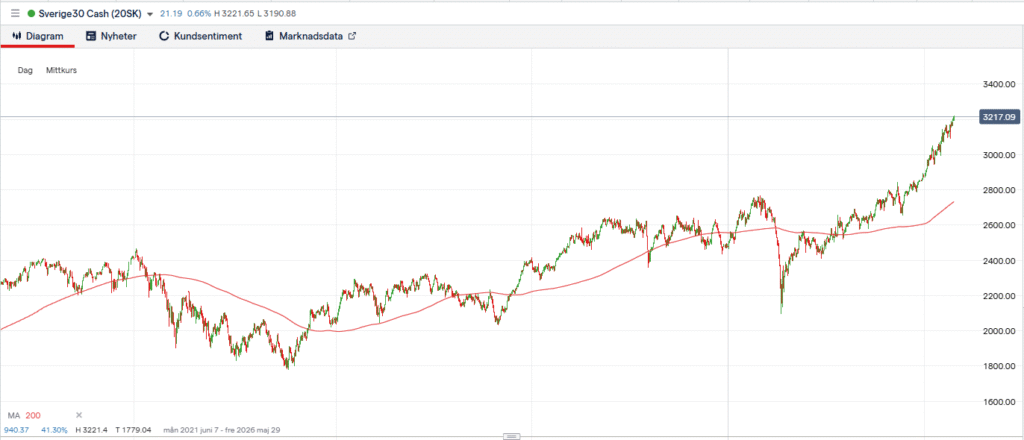1024x440 pixels.
Task: Click the news icon beside Nyheter
Action: [x=91, y=36]
